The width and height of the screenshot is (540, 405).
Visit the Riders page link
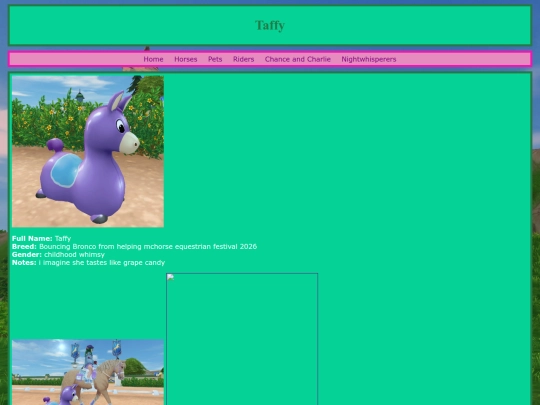[243, 59]
